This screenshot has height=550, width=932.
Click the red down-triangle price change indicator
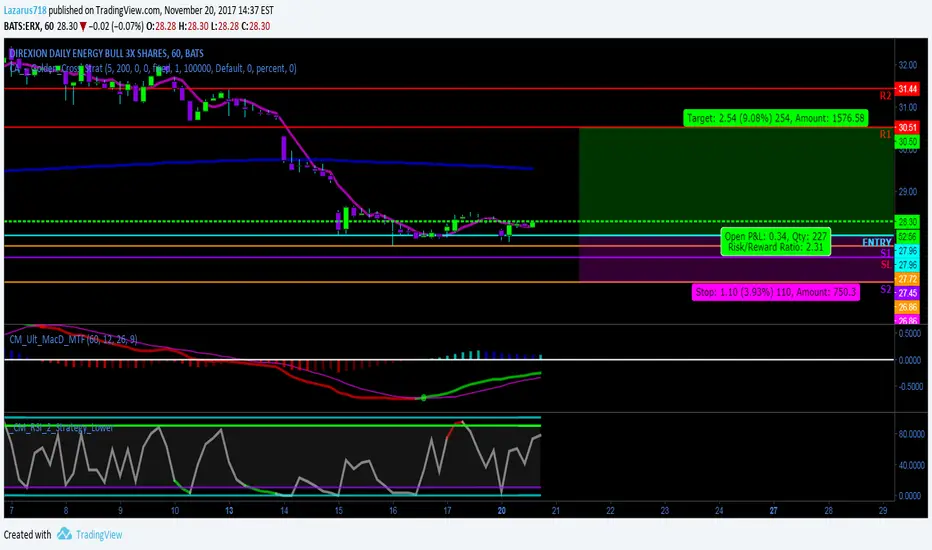83,26
